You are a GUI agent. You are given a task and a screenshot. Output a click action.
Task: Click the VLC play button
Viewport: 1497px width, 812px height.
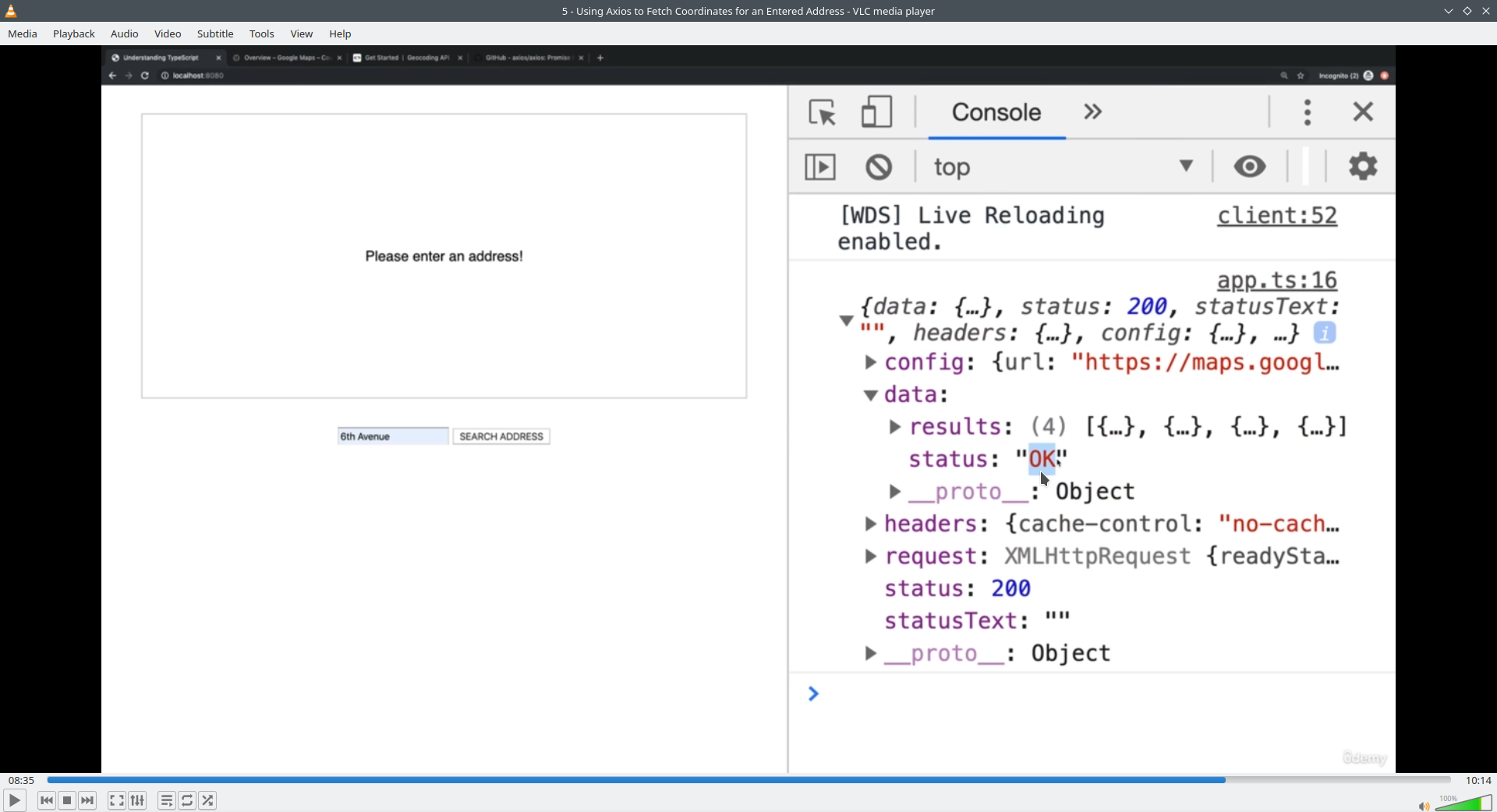[x=14, y=800]
